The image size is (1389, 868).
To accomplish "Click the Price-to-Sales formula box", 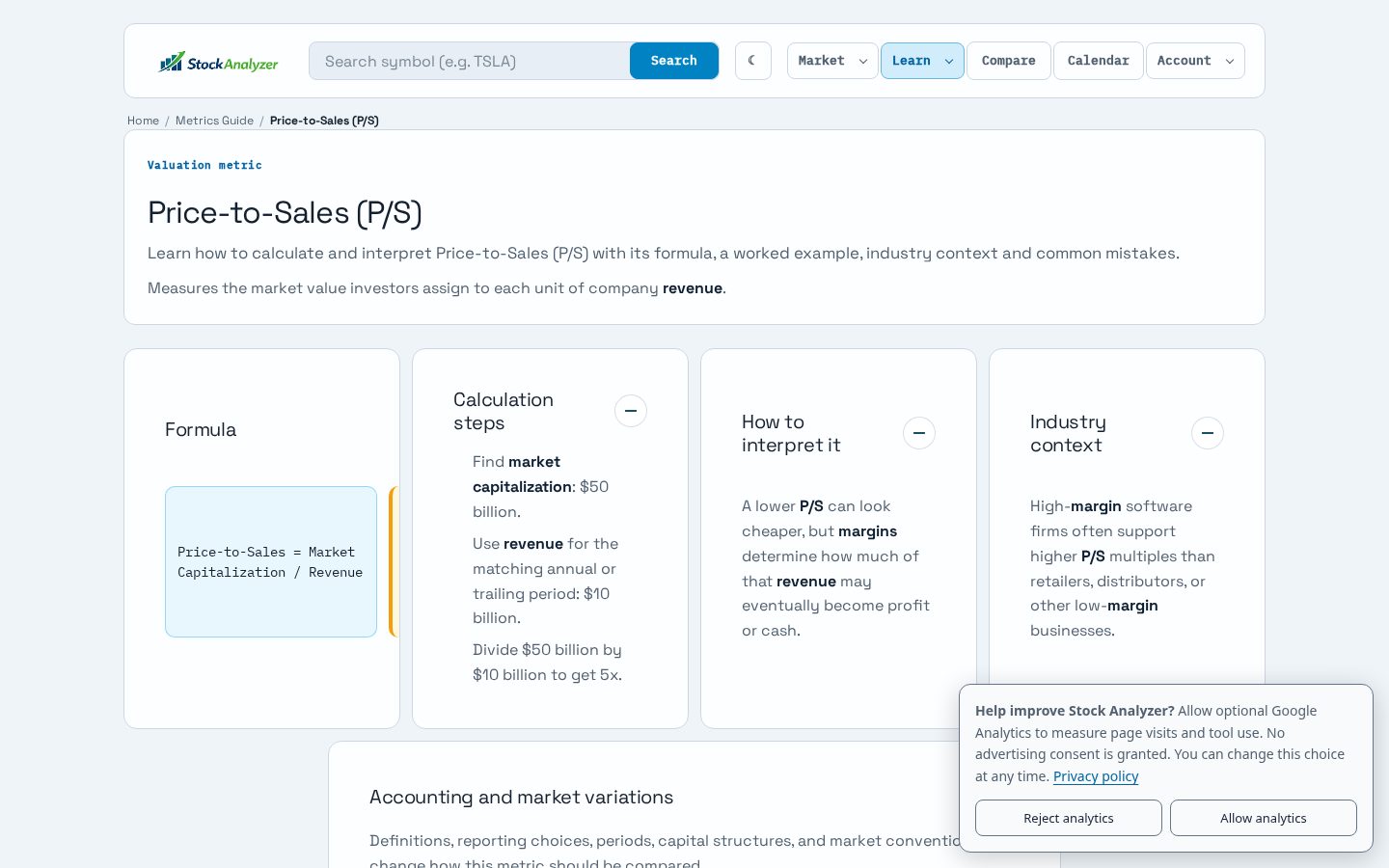I will pyautogui.click(x=271, y=561).
